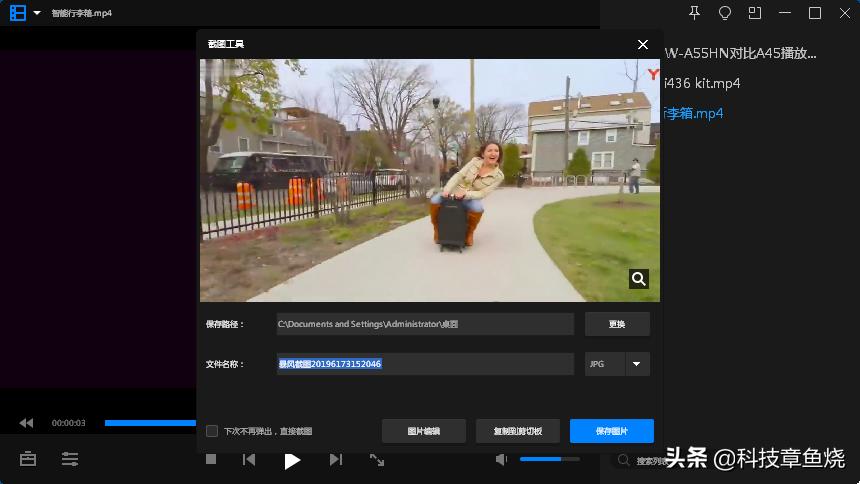This screenshot has width=860, height=484.
Task: Click the magnifier icon on the screenshot preview
Action: point(639,279)
